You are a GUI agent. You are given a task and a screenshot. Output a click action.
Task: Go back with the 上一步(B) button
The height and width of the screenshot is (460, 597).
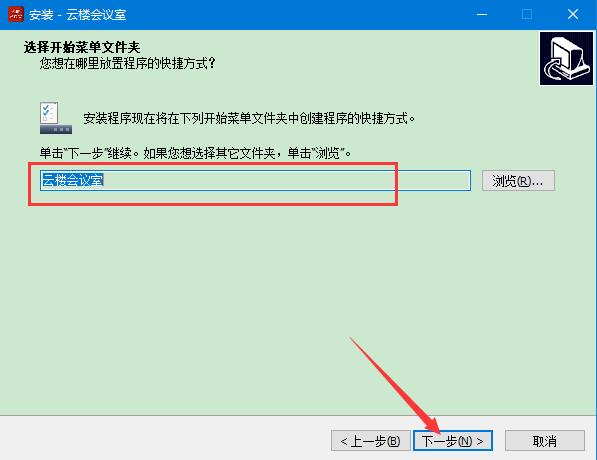370,441
